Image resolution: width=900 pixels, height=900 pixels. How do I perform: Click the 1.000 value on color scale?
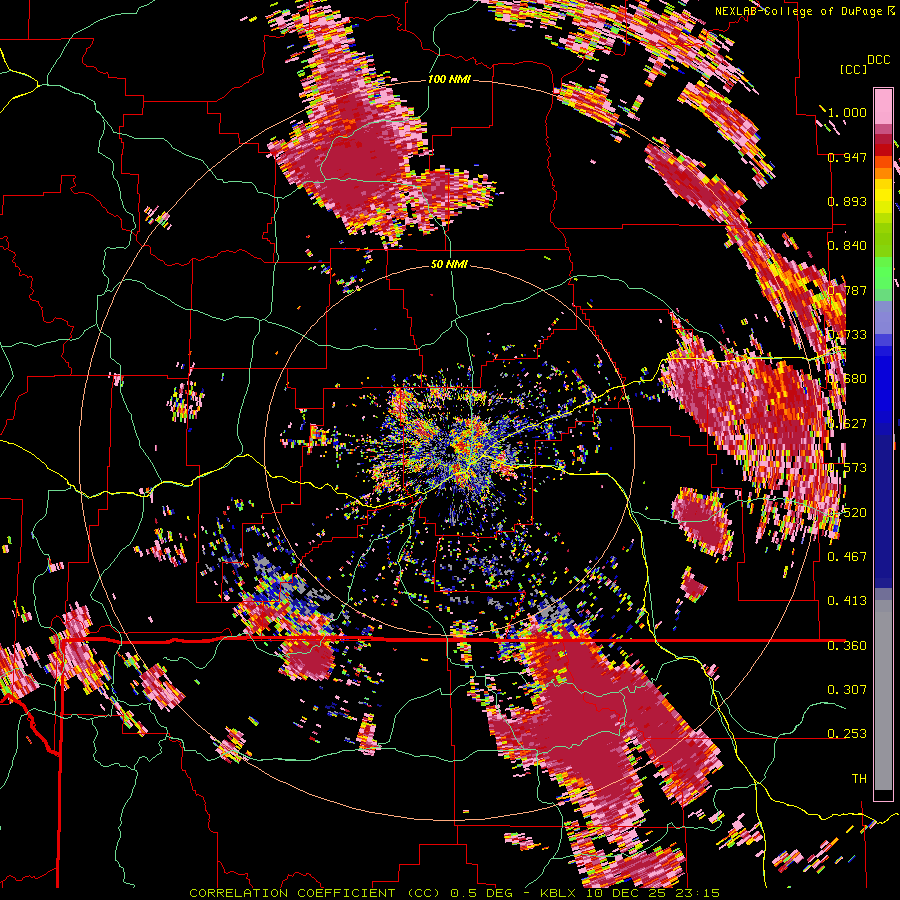click(x=847, y=112)
